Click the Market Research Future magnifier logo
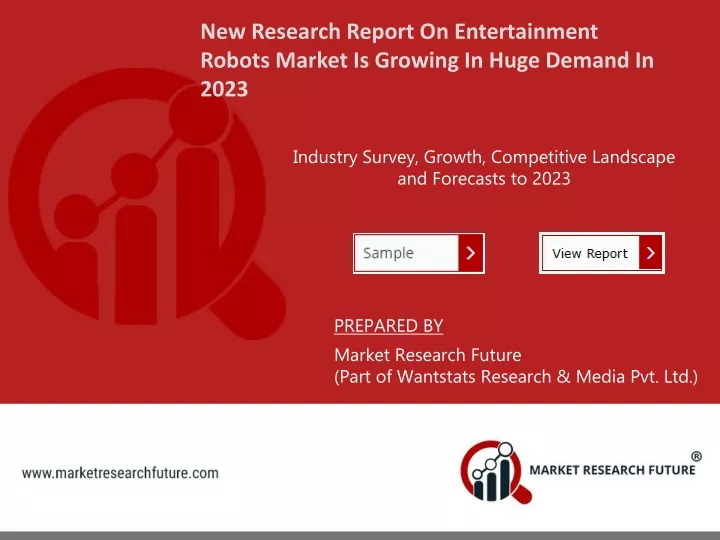This screenshot has height=540, width=720. click(x=496, y=472)
